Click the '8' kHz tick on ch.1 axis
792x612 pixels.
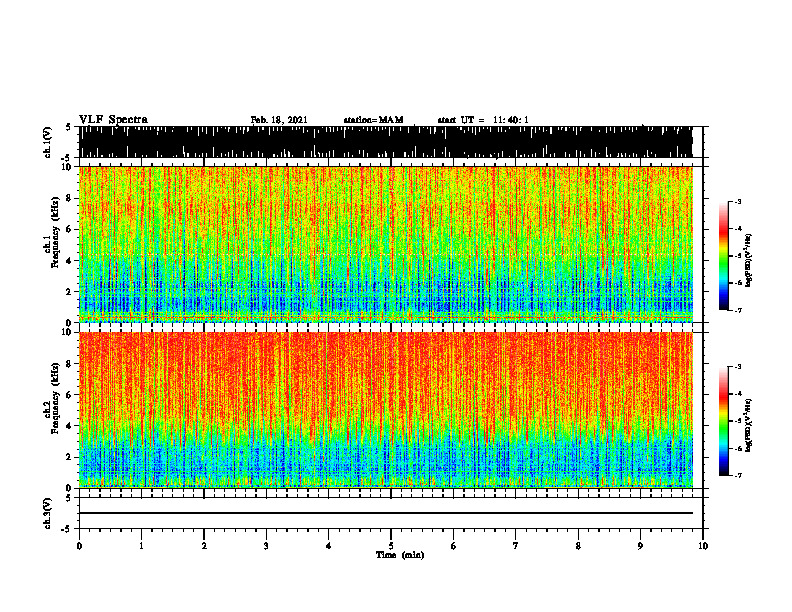click(x=70, y=198)
